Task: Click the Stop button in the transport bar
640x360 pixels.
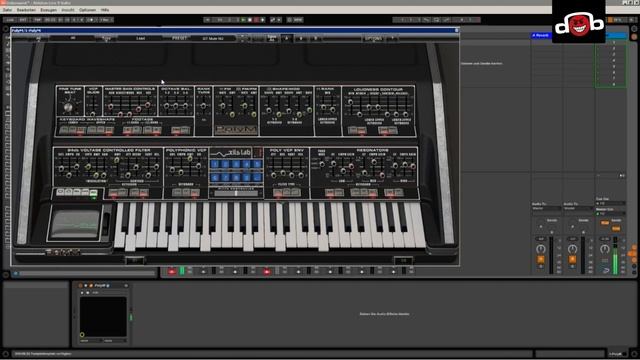Action: [250, 20]
